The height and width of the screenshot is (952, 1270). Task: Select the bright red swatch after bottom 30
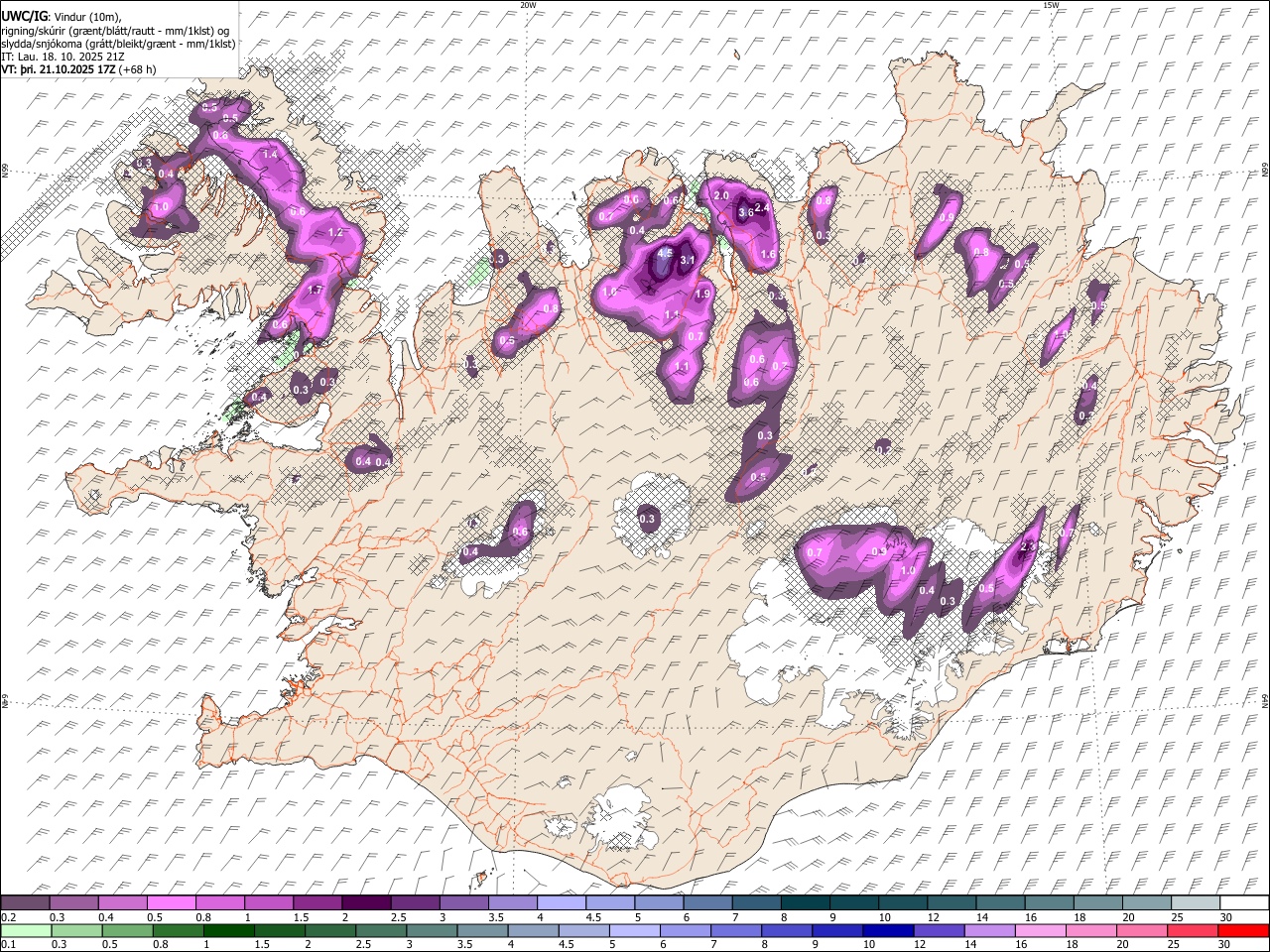pos(1243,930)
